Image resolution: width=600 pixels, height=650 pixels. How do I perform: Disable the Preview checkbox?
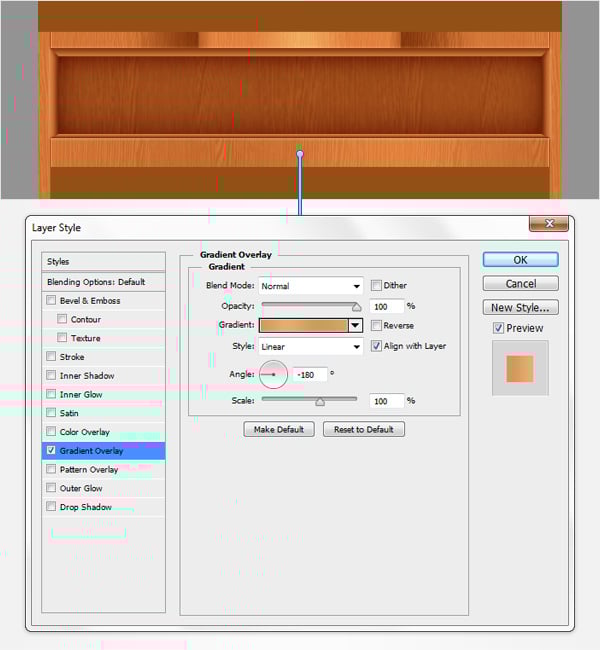(498, 328)
